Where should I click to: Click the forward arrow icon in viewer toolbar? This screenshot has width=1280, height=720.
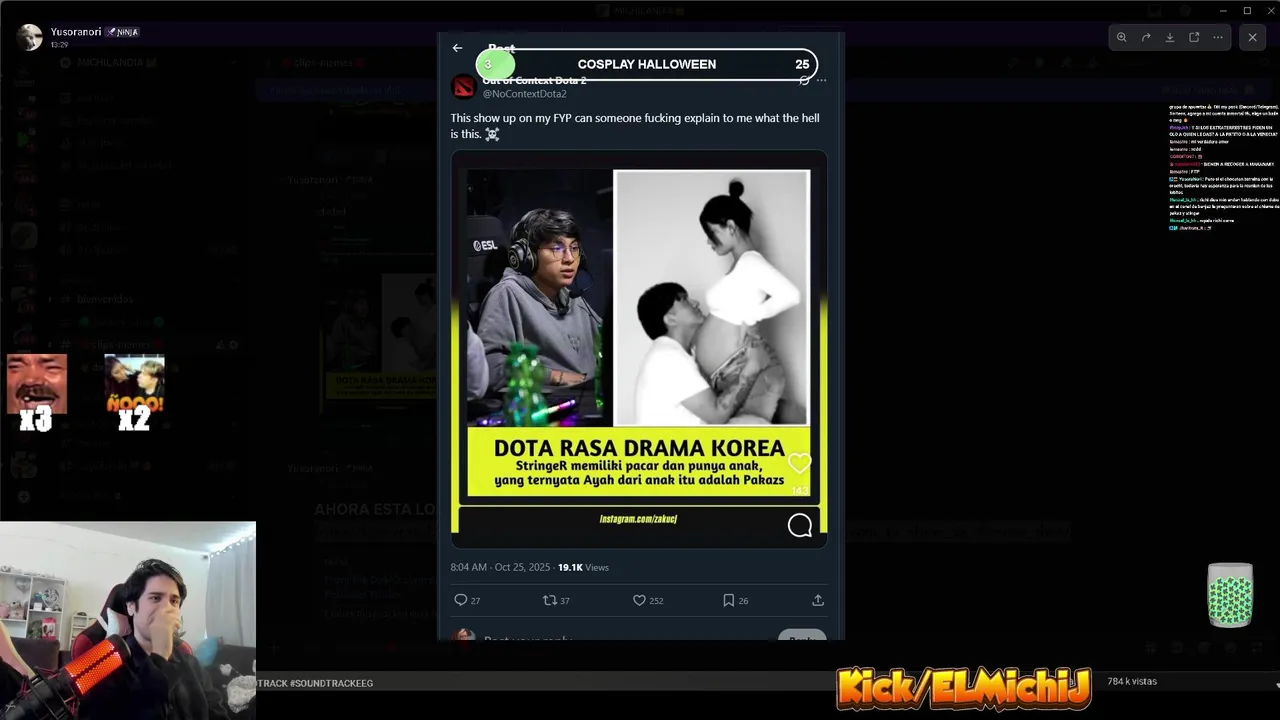coord(1146,37)
